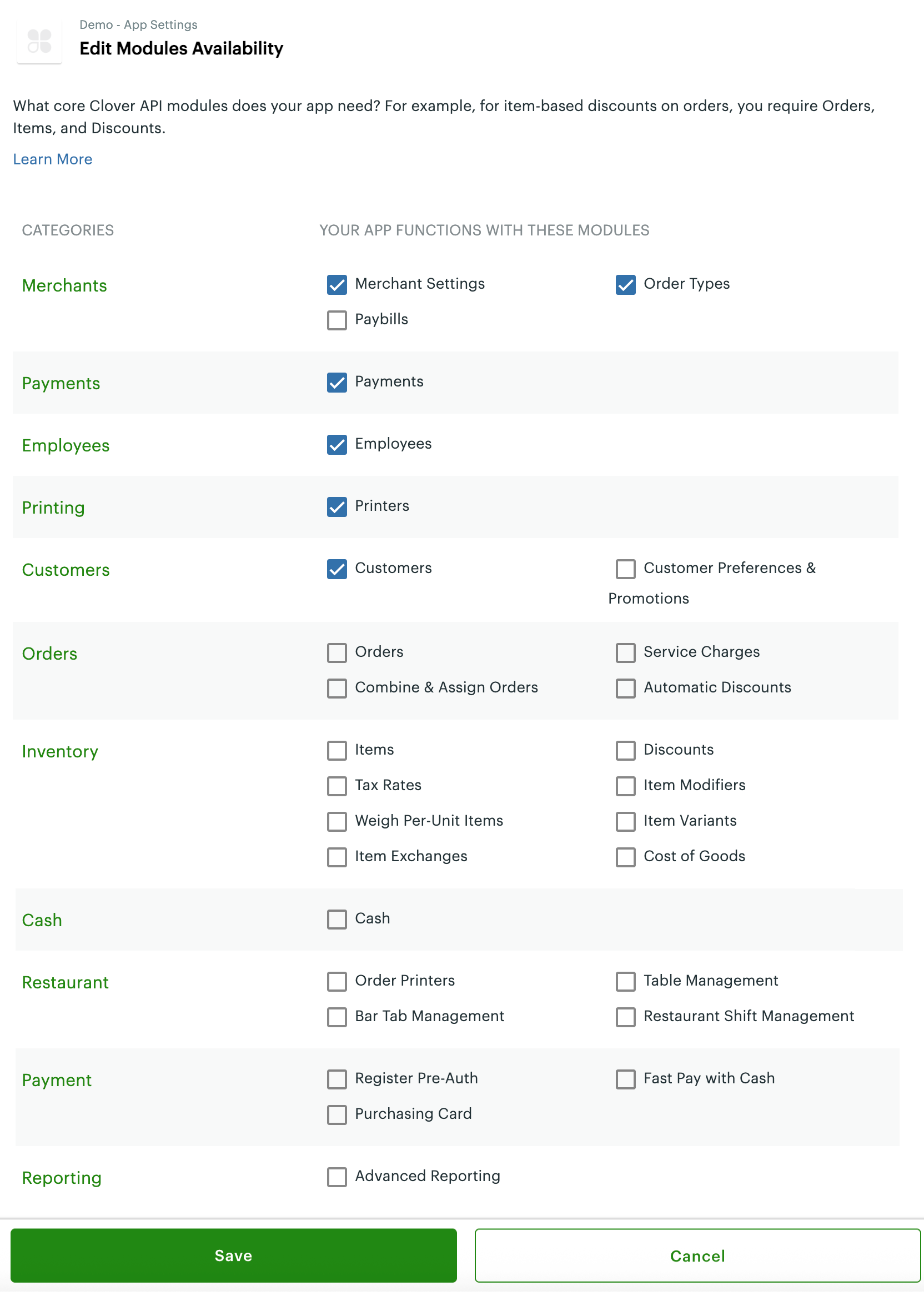Check the Service Charges module
Viewport: 924px width, 1296px height.
click(x=626, y=653)
